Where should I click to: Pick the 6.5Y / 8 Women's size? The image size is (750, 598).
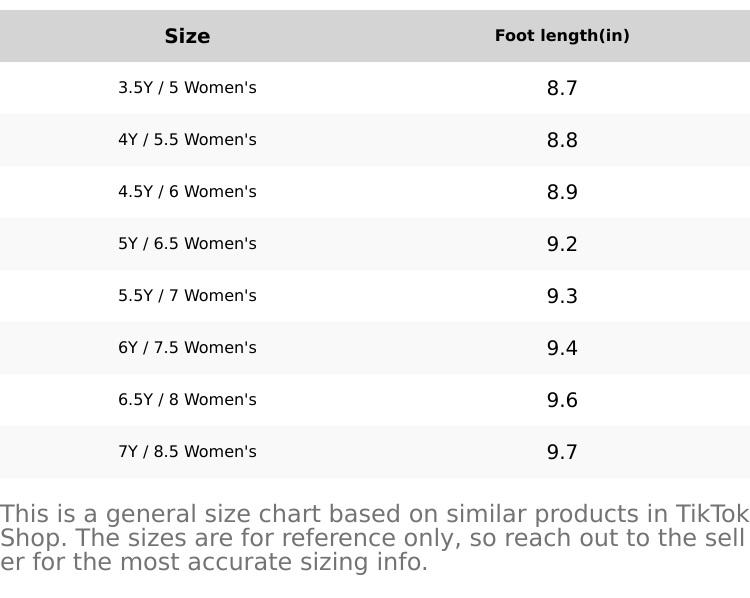[x=187, y=400]
